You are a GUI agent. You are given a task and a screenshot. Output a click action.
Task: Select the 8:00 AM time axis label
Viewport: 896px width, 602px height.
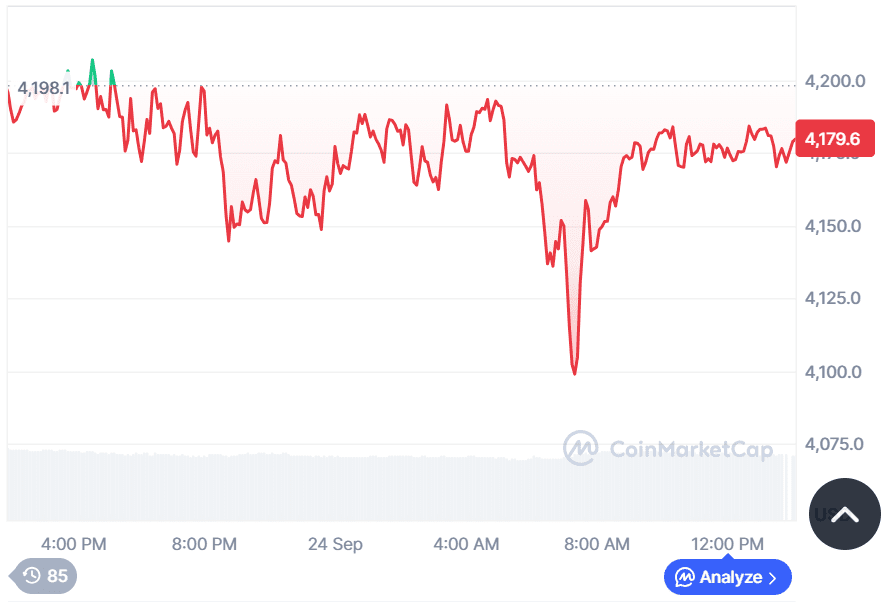596,544
